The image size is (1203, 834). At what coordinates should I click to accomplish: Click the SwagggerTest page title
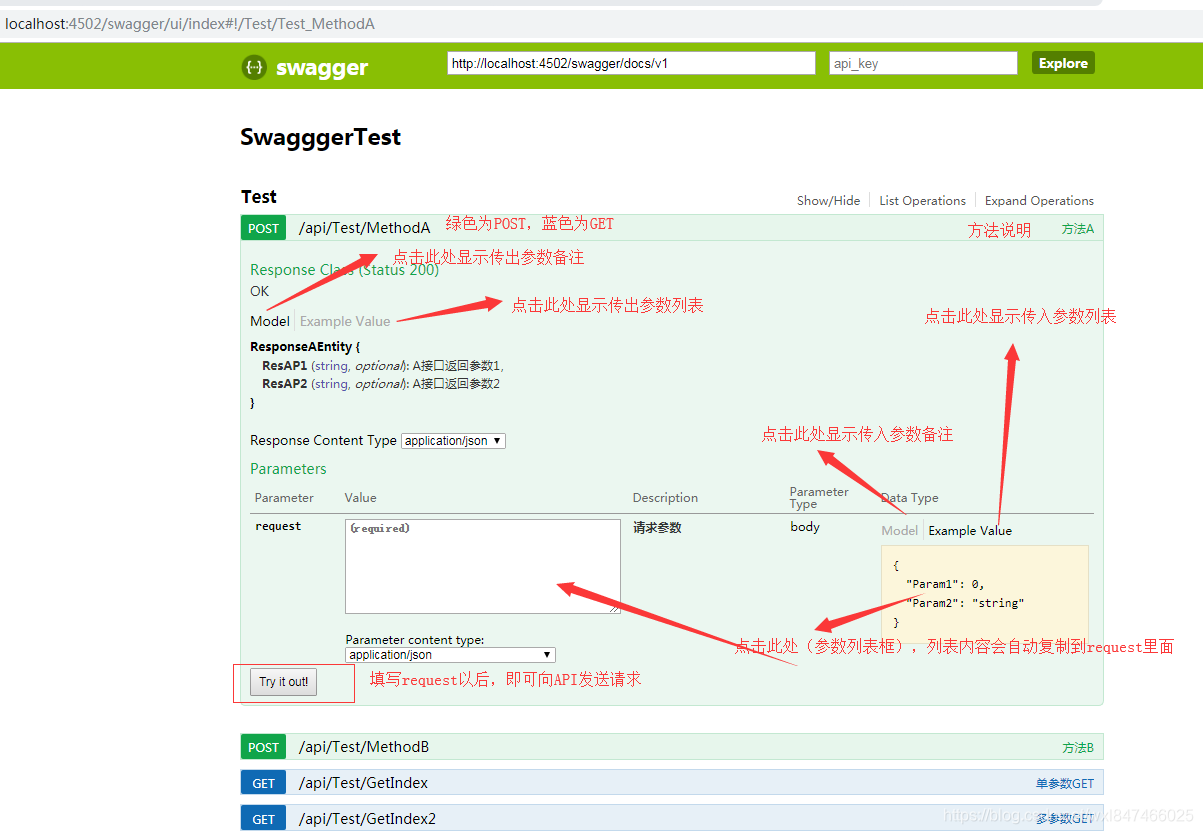[x=320, y=137]
